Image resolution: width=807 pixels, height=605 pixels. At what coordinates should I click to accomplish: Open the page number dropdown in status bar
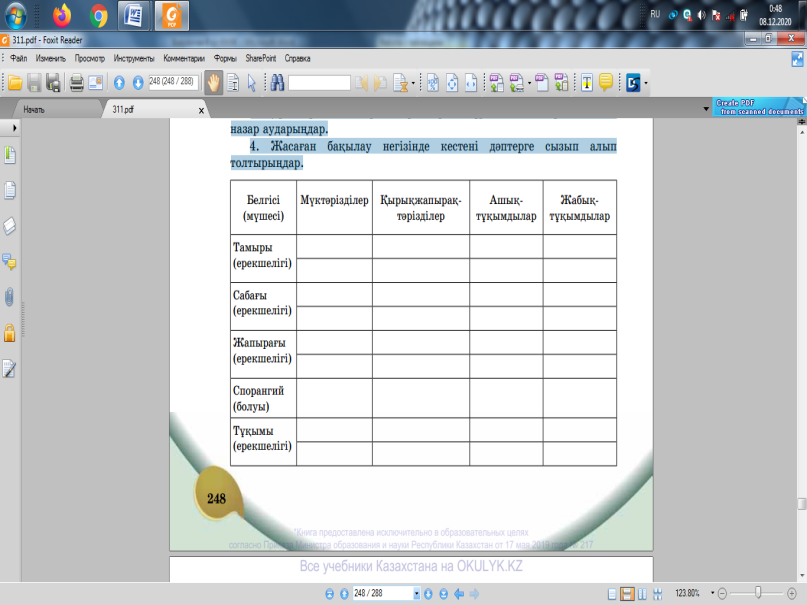click(416, 593)
